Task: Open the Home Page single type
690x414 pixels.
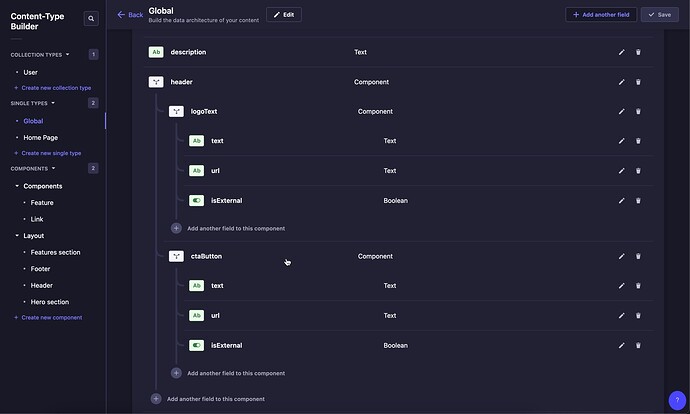Action: tap(40, 137)
